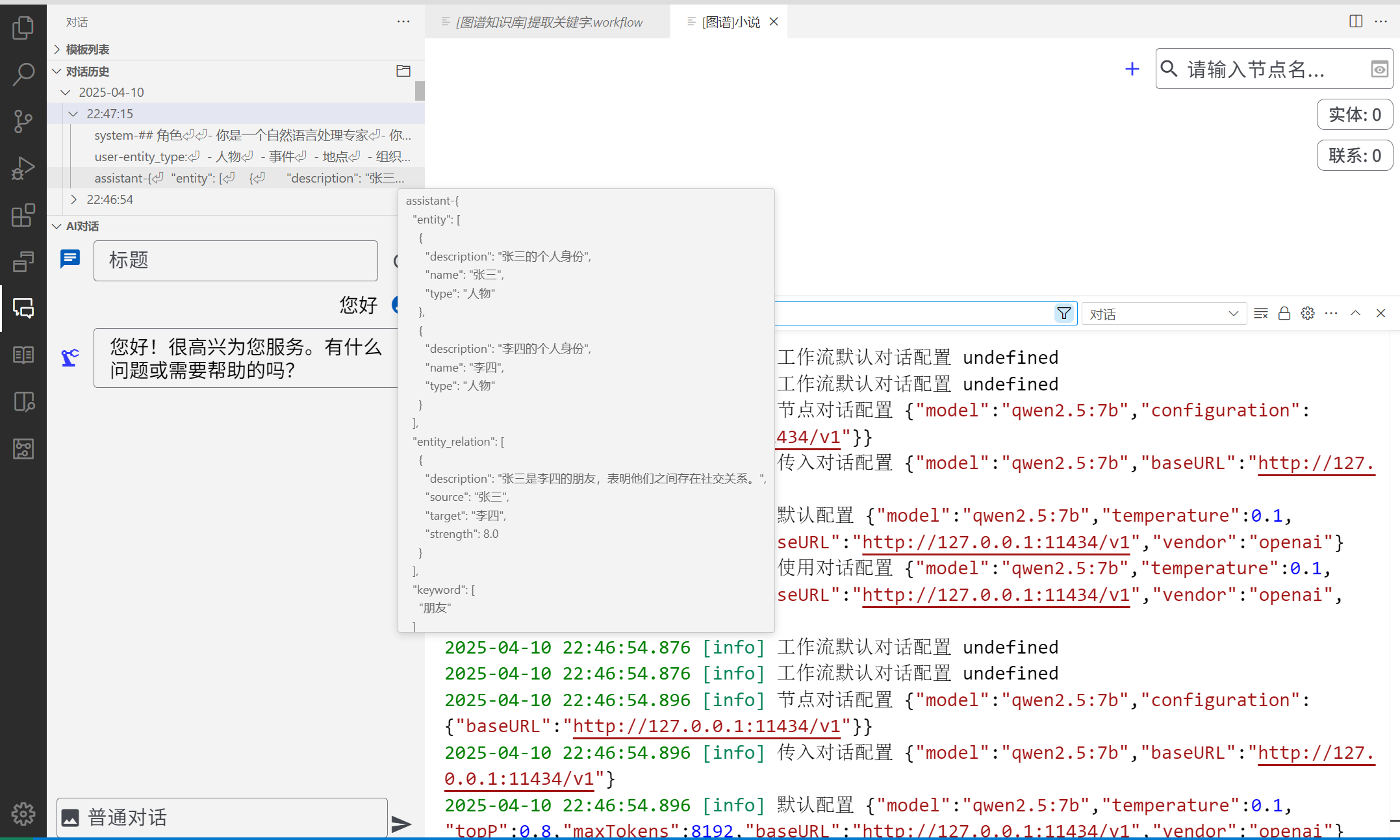Click the 标题 title input field
The height and width of the screenshot is (840, 1400).
click(x=235, y=261)
